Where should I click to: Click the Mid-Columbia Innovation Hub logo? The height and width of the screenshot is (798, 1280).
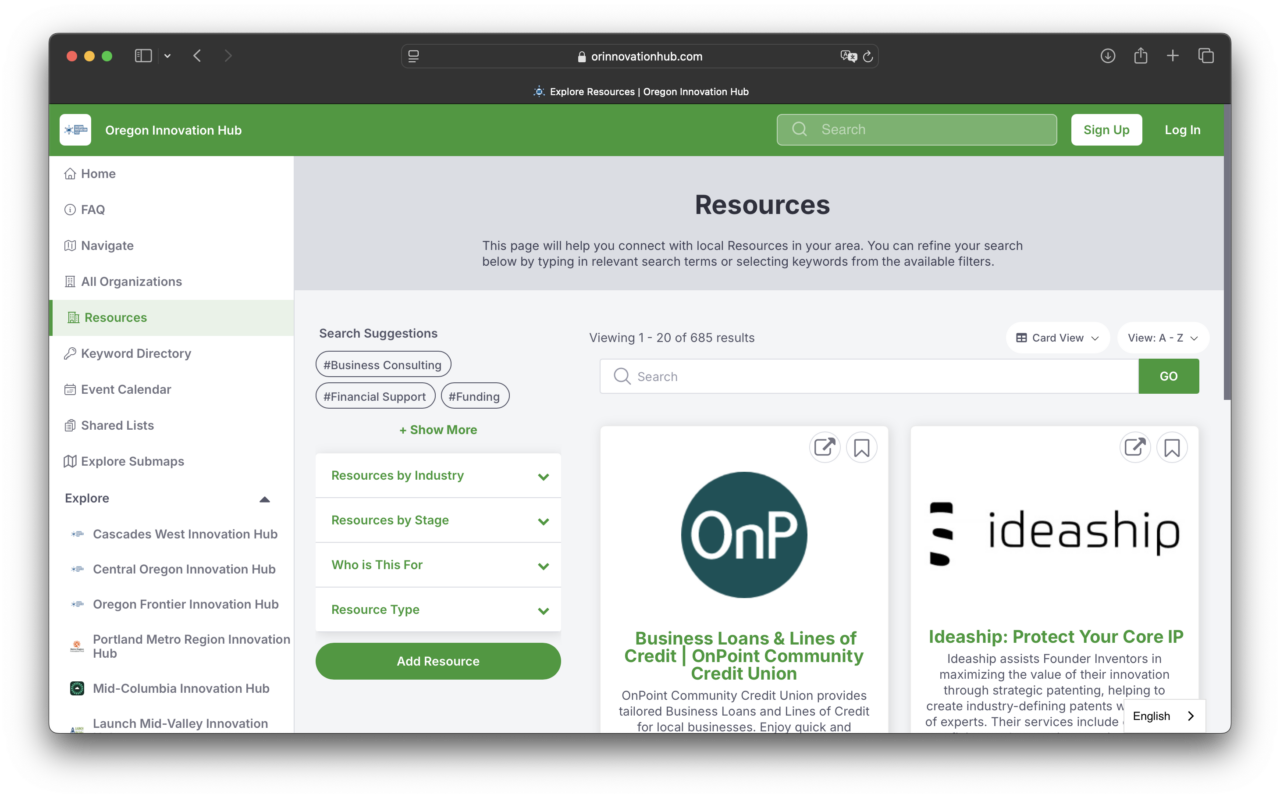(x=77, y=688)
